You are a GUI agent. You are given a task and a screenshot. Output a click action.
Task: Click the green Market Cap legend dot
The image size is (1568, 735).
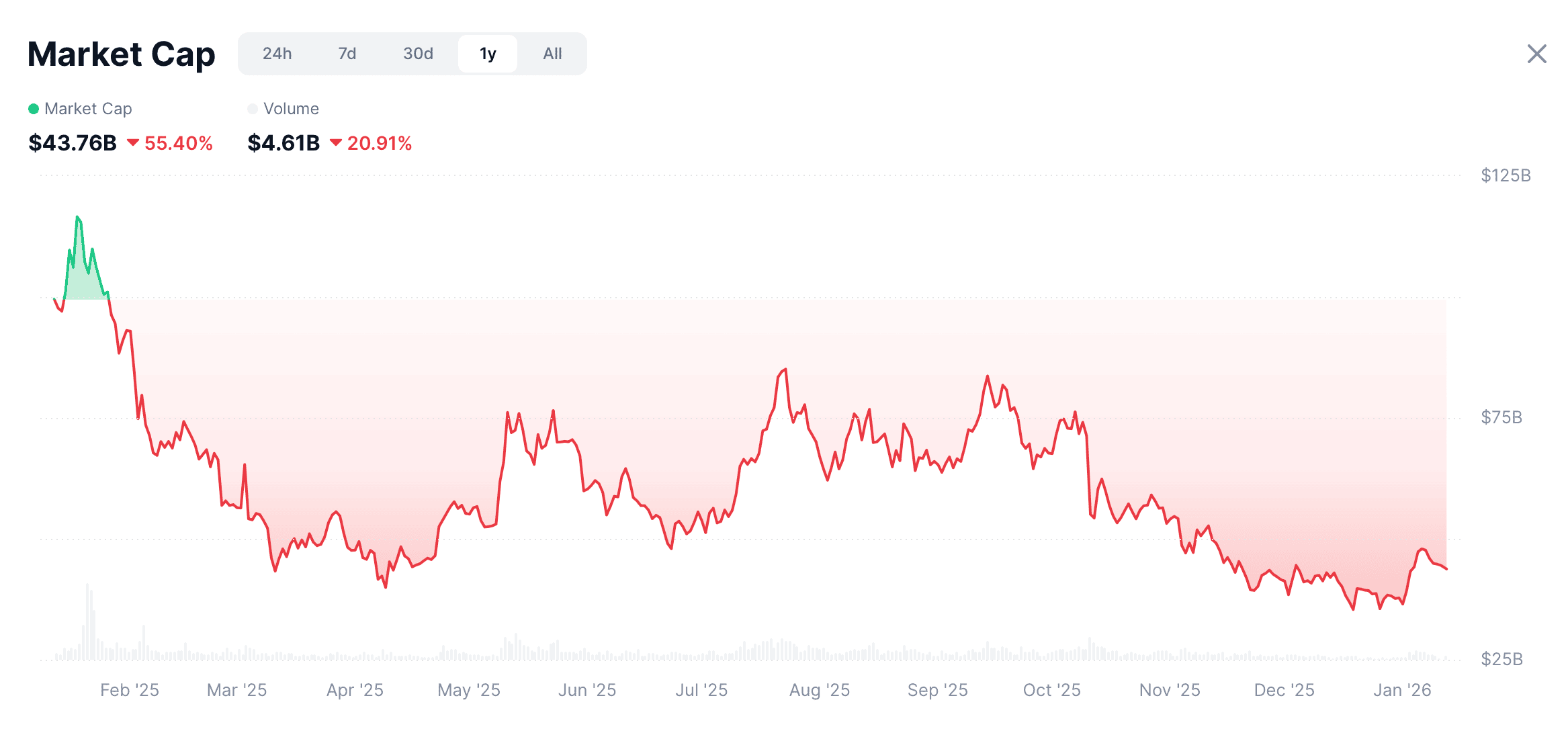(34, 109)
